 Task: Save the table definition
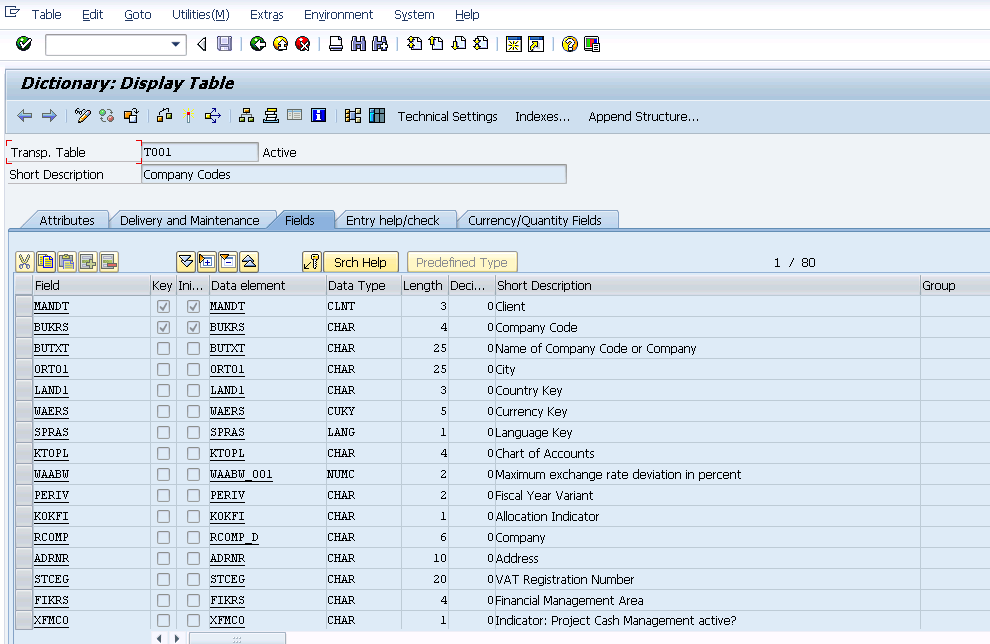point(226,44)
